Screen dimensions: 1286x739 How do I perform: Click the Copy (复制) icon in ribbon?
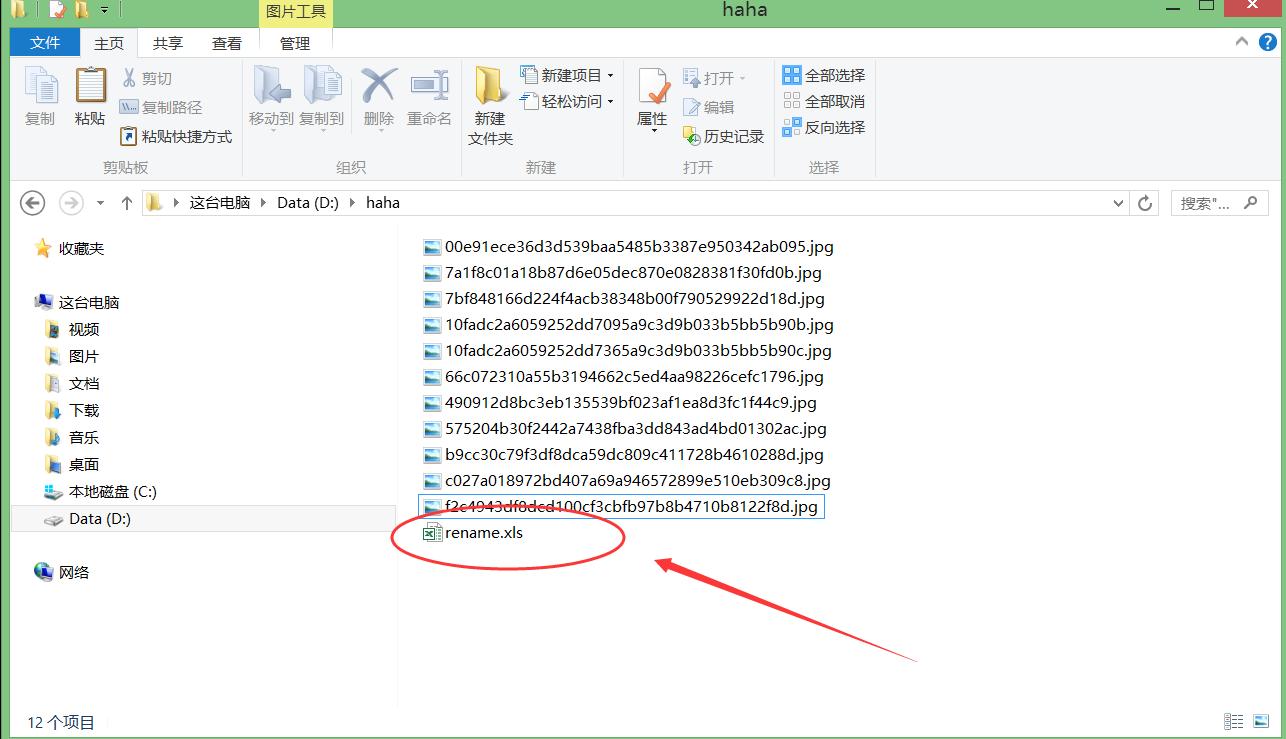click(x=40, y=95)
